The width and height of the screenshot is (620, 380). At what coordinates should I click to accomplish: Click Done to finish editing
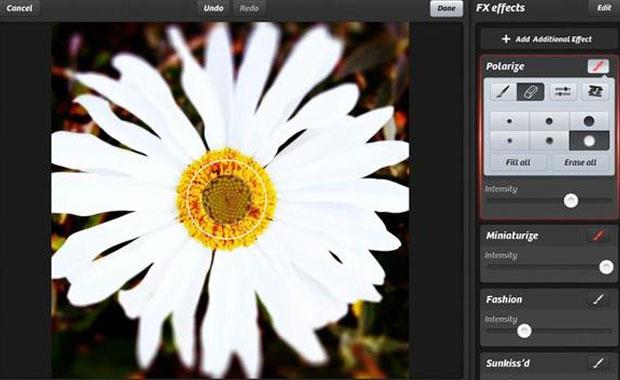pos(446,8)
